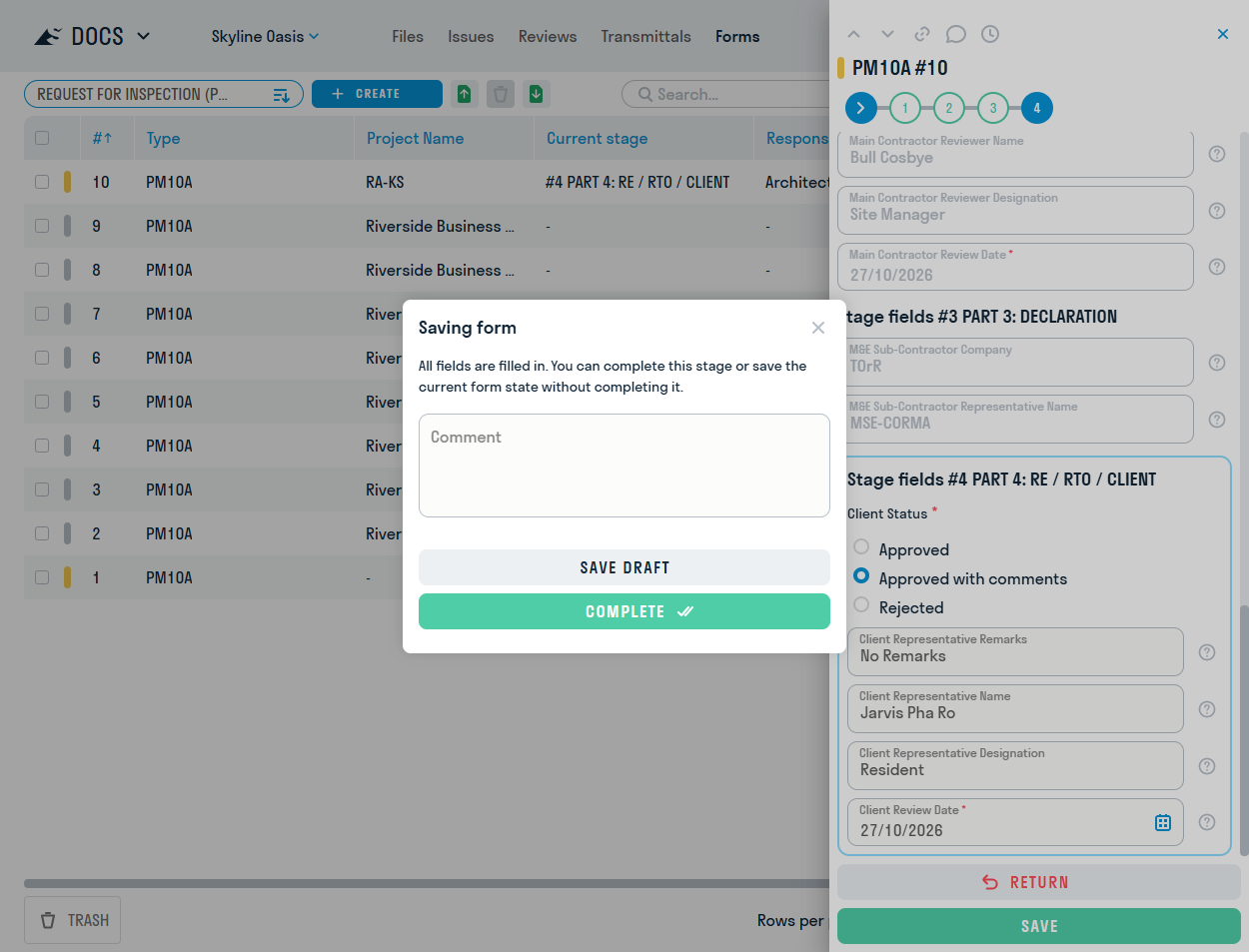Select the Rejected radio option

point(861,604)
